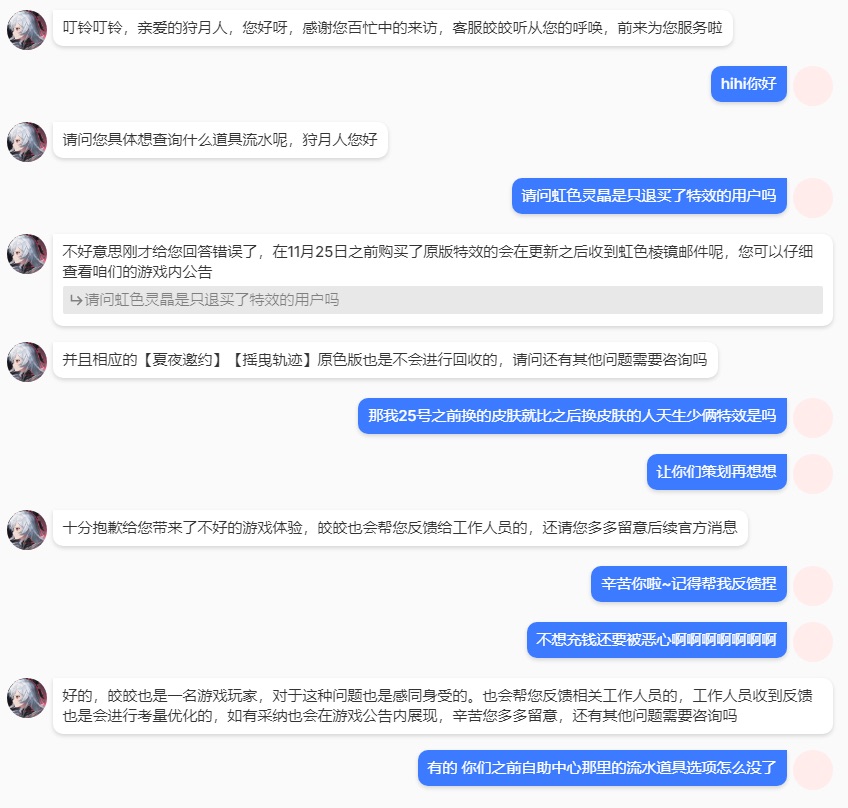Click the blue bubble asking about 虹色灵晶 refund
The image size is (848, 808).
649,196
